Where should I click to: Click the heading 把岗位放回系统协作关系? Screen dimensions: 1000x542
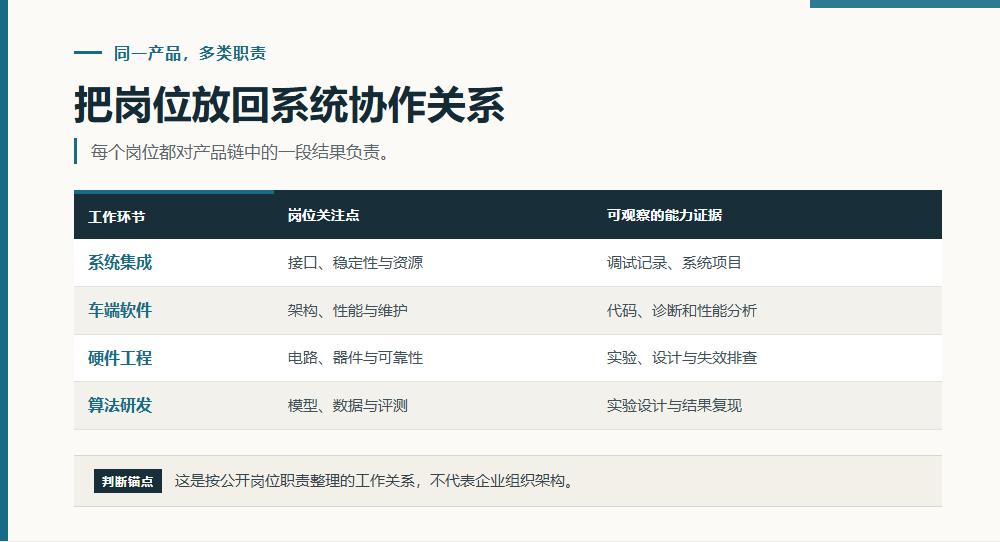[x=289, y=105]
